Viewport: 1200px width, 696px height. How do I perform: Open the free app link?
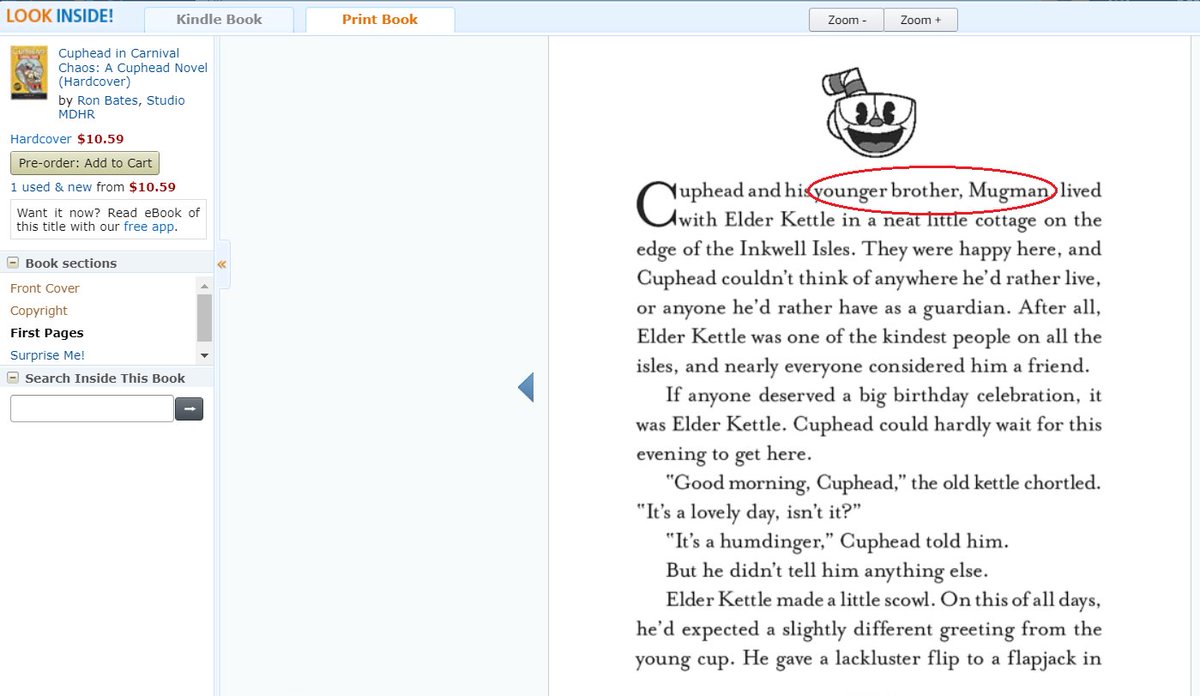(148, 227)
